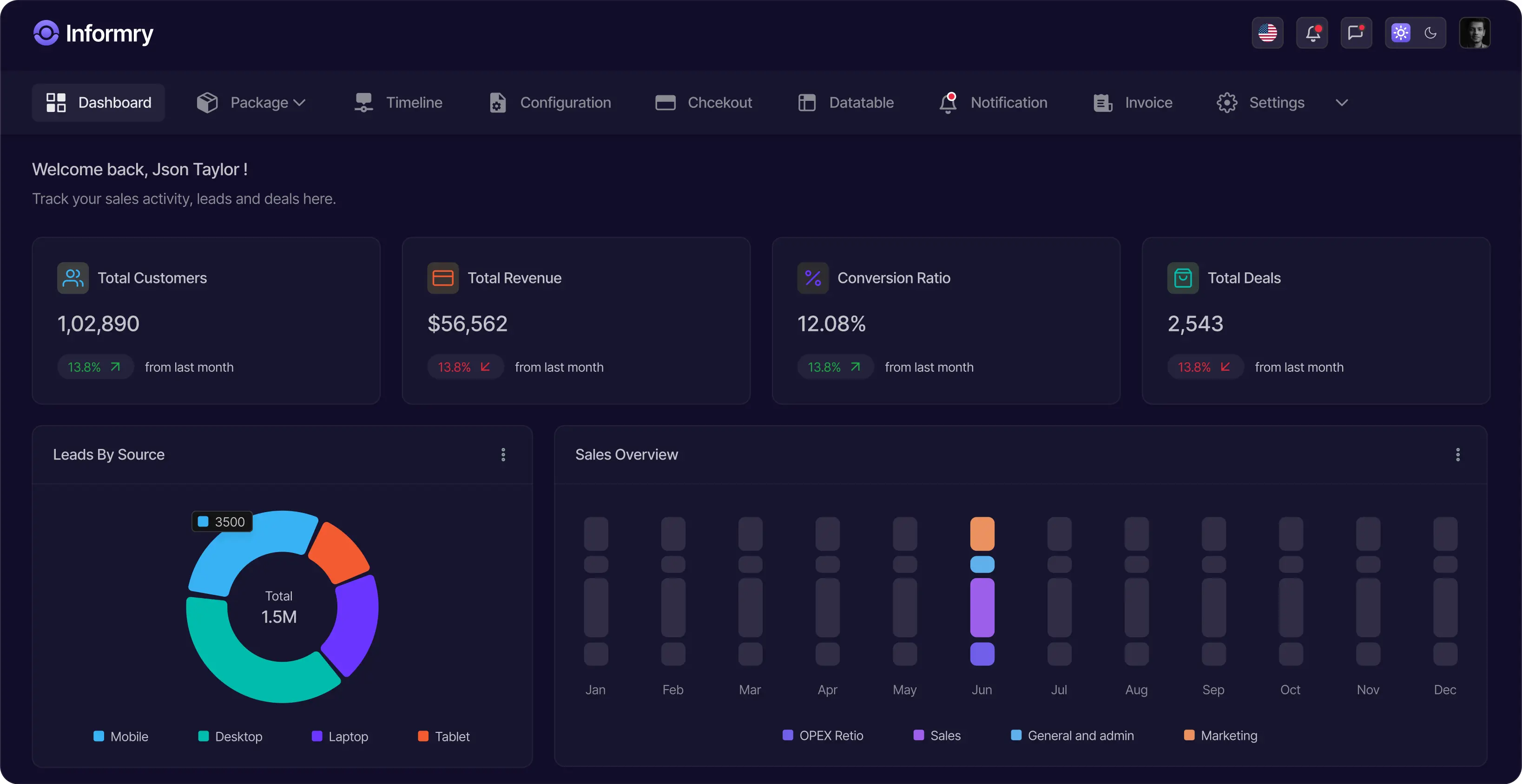Open Sales Overview three-dot menu

coord(1457,455)
